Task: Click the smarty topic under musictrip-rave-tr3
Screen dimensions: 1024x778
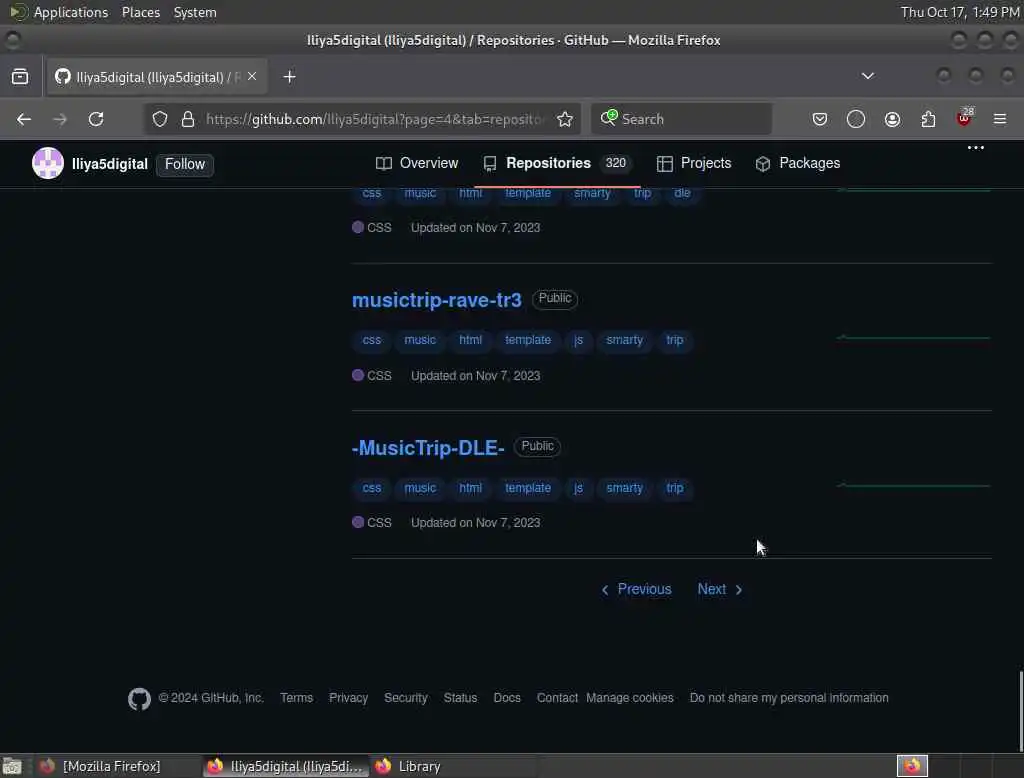Action: pos(624,340)
